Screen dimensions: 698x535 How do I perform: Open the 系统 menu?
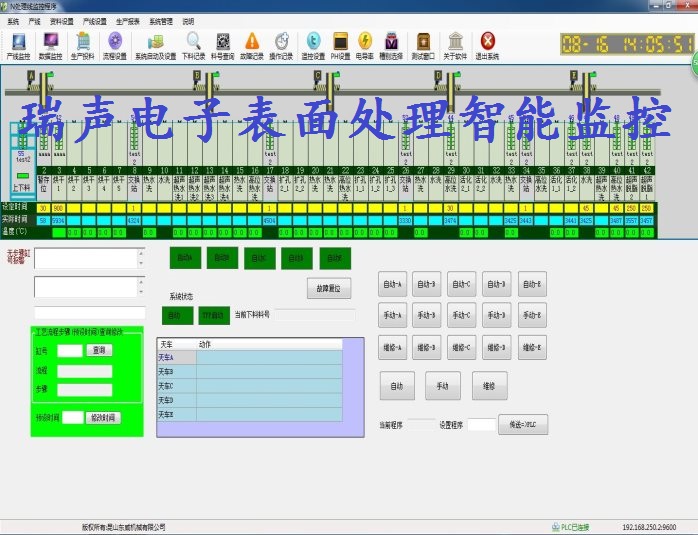13,21
